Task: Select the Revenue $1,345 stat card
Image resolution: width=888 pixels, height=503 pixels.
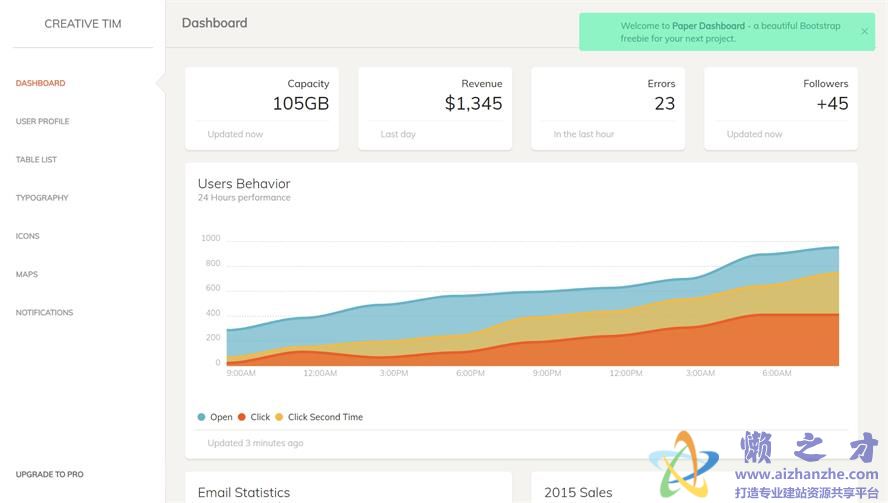Action: (435, 108)
